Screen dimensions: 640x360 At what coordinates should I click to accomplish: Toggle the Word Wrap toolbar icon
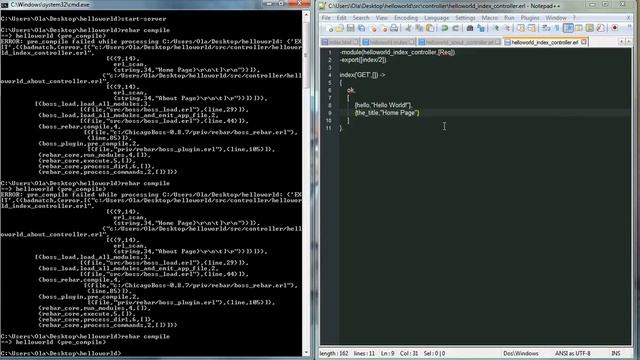coord(546,28)
